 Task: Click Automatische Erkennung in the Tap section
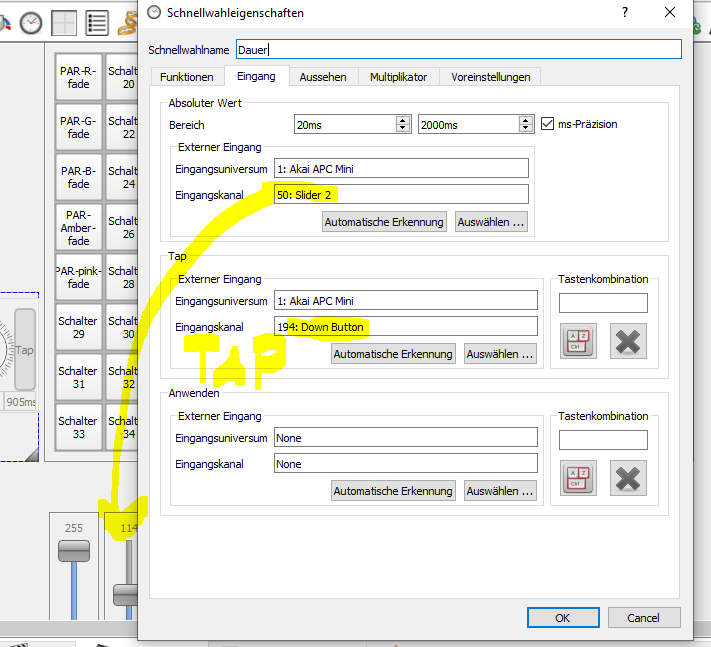click(394, 354)
